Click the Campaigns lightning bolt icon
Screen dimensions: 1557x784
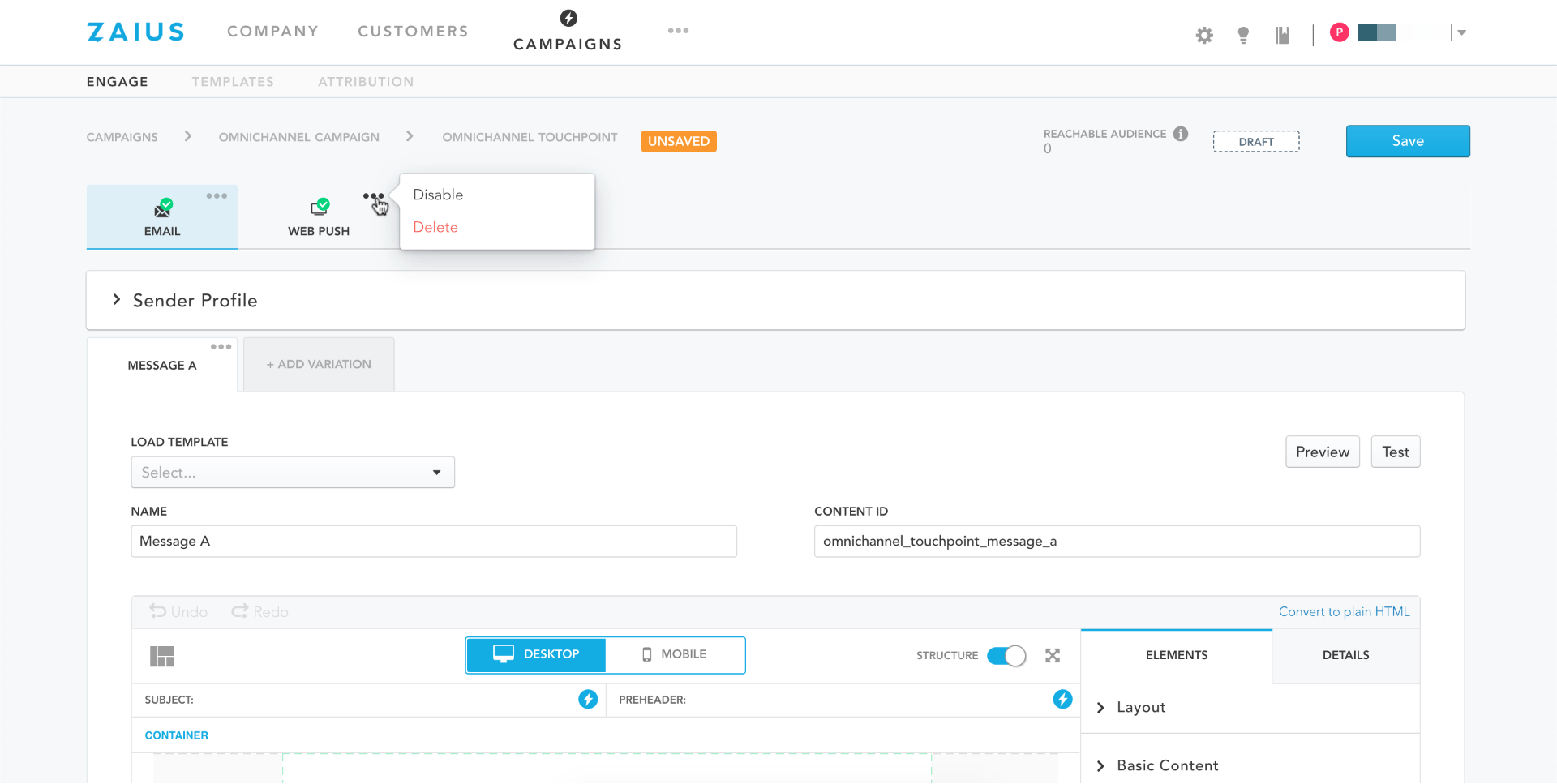568,18
